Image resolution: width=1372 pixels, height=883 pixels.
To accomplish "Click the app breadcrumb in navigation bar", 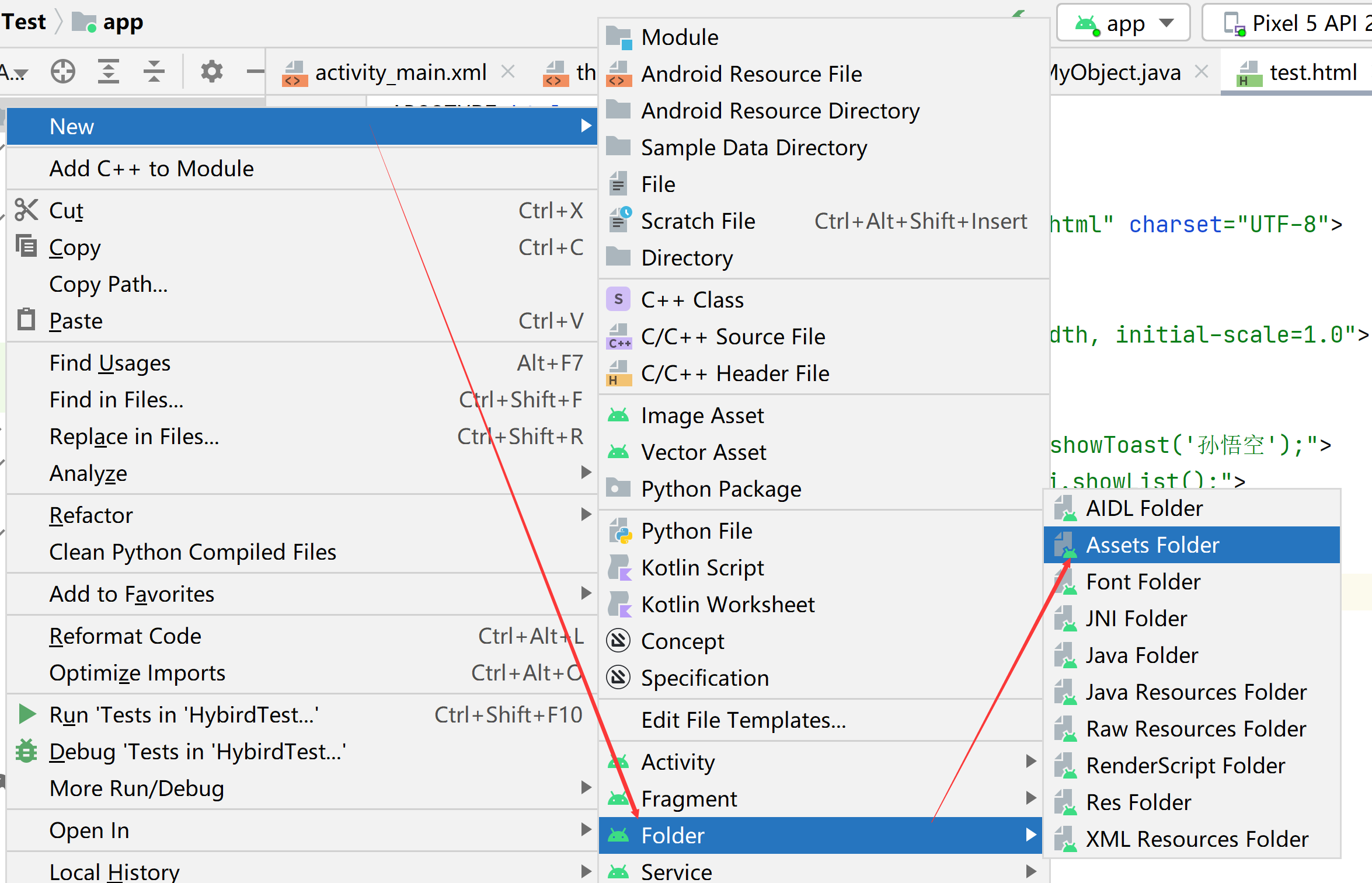I will point(121,22).
